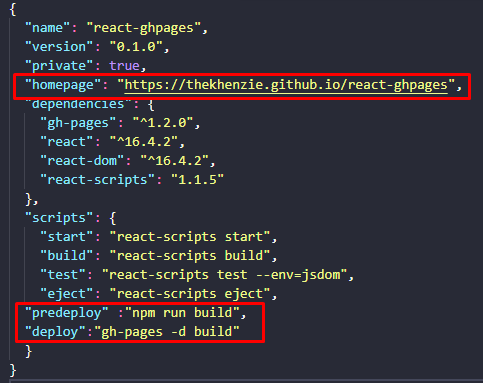The height and width of the screenshot is (383, 483).
Task: Select the "0.1.0" version value
Action: (136, 47)
